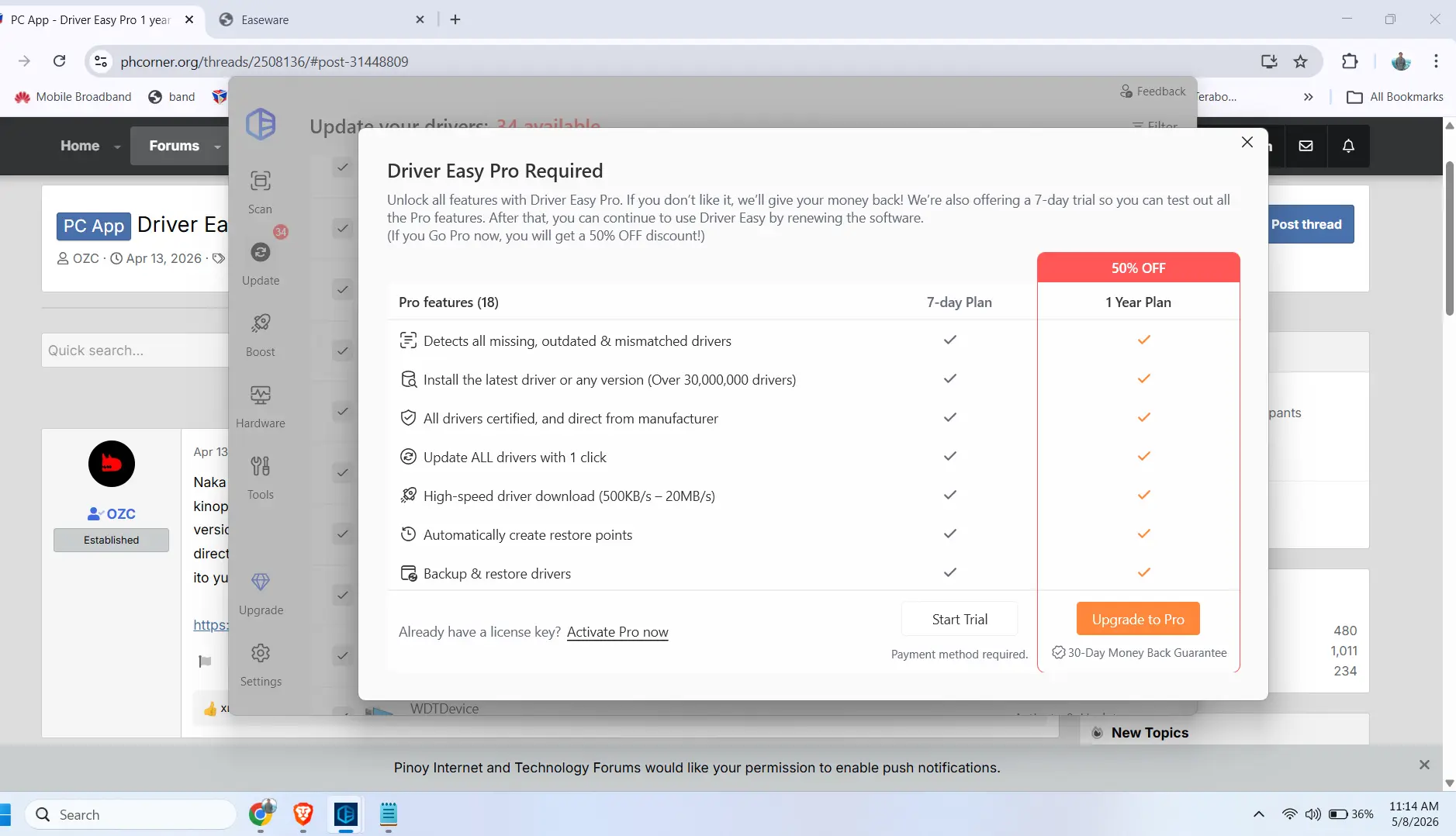Open OZC profile link beside avatar
Image resolution: width=1456 pixels, height=836 pixels.
pos(120,514)
